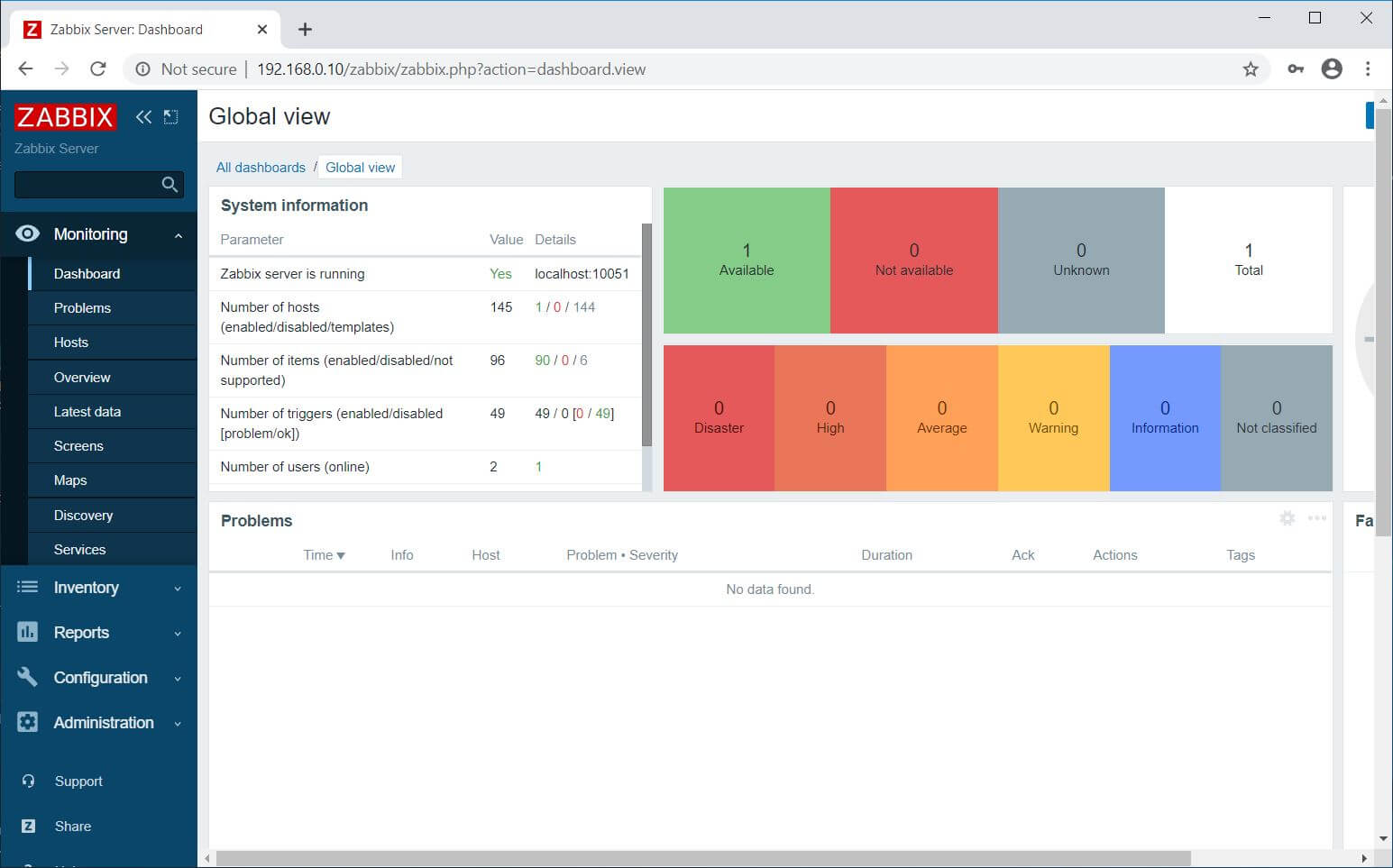Click the Not secure info icon
1393x868 pixels.
[142, 69]
